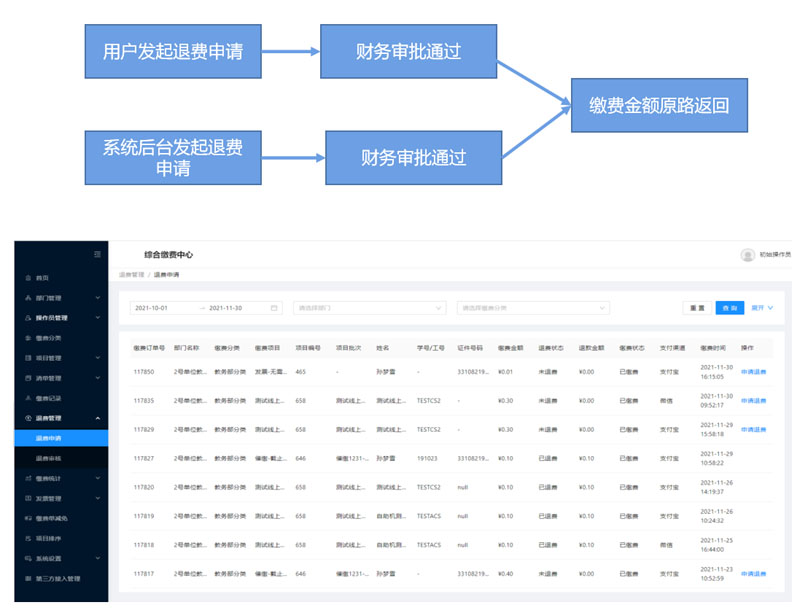
Task: Expand more filters with 展开 toggle
Action: click(763, 308)
